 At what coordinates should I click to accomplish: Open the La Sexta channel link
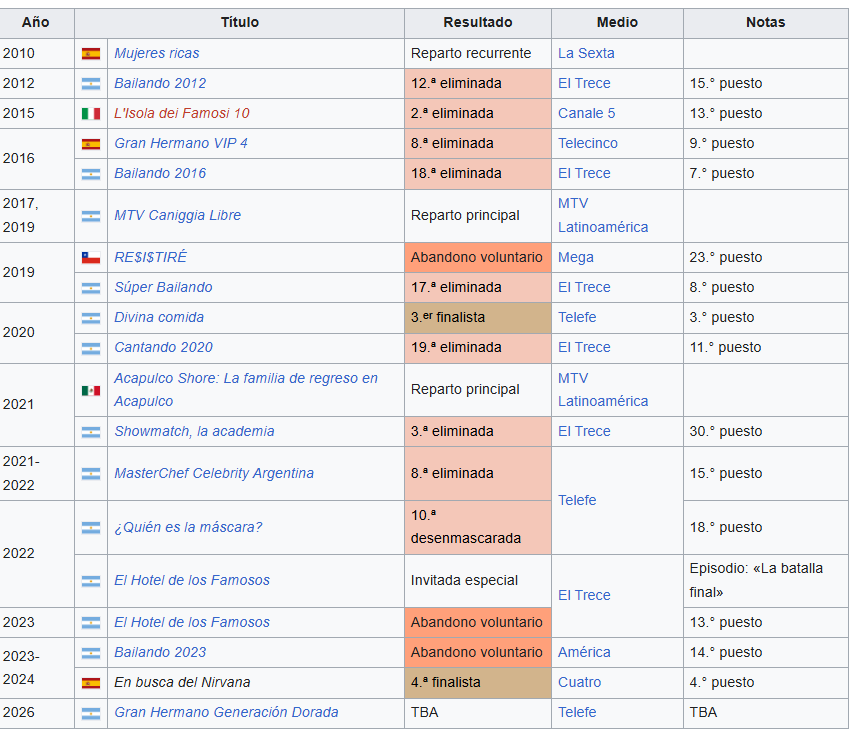coord(586,53)
